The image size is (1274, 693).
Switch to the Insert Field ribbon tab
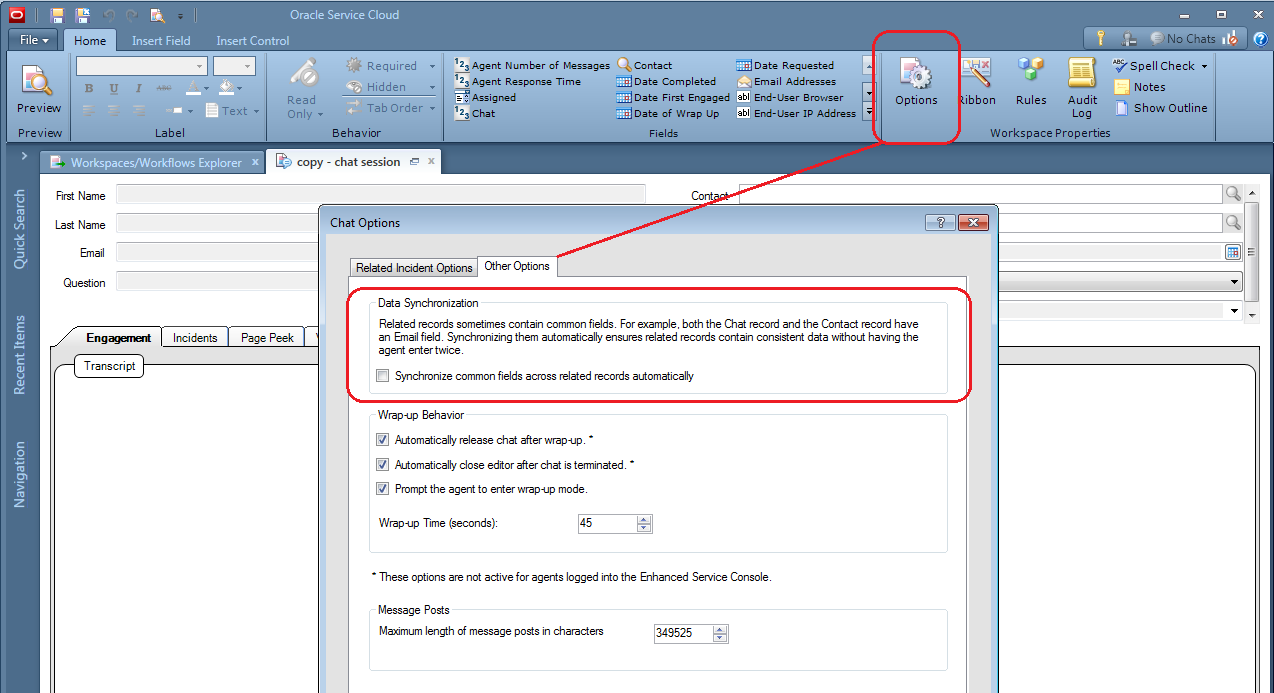pyautogui.click(x=161, y=41)
